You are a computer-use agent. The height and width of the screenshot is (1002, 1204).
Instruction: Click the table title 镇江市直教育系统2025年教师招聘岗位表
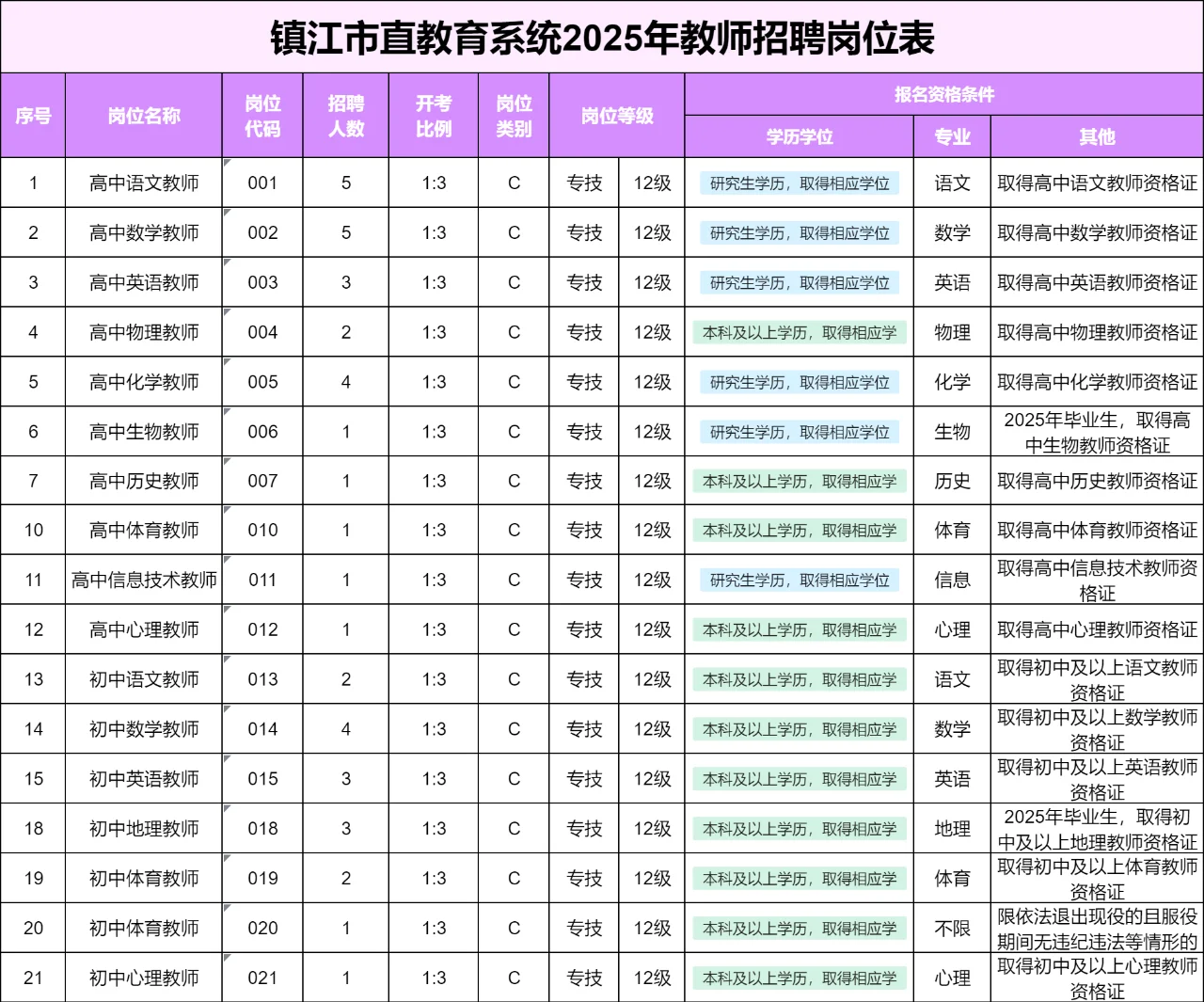[x=602, y=38]
